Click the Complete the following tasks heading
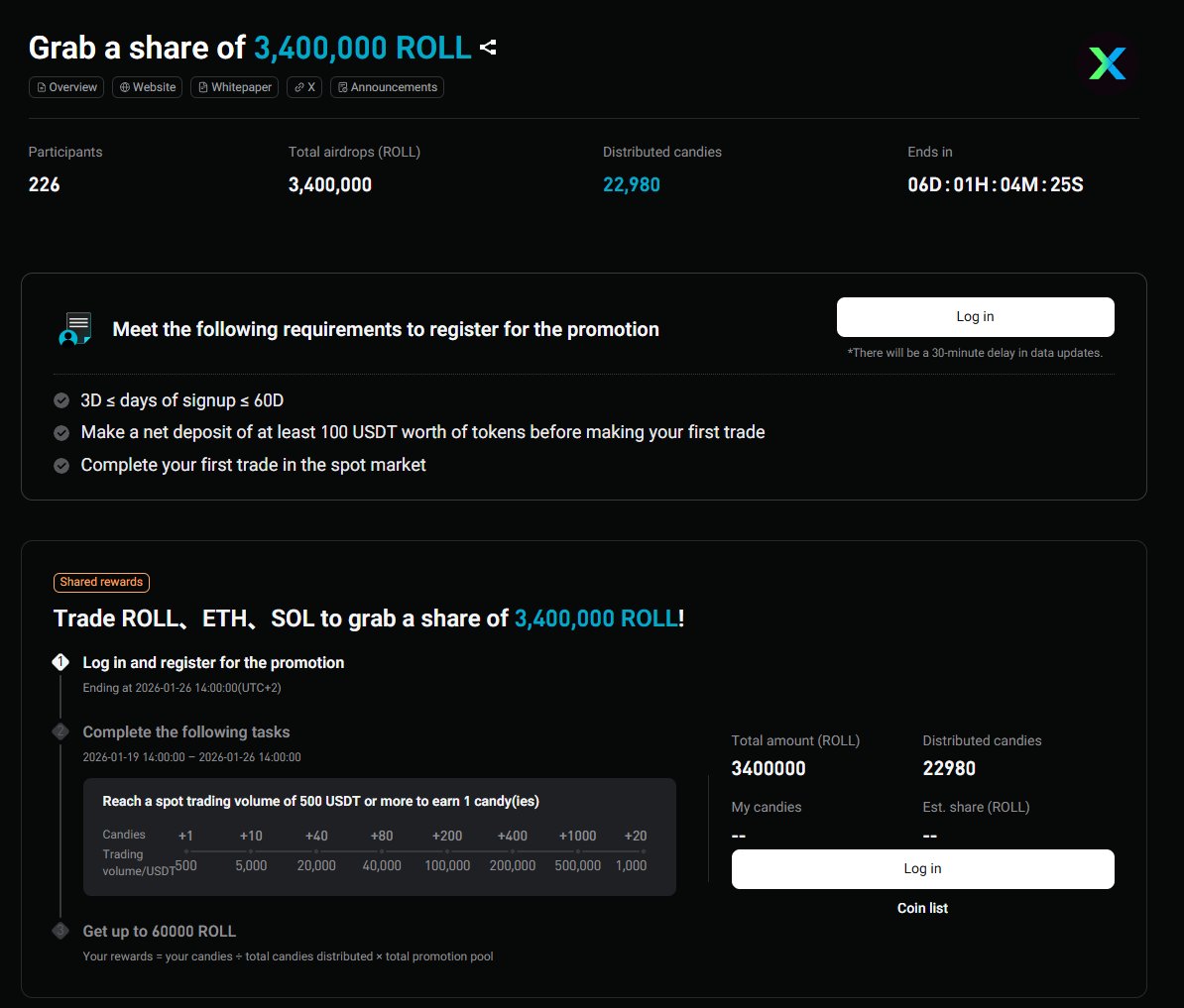The height and width of the screenshot is (1008, 1184). [x=185, y=731]
